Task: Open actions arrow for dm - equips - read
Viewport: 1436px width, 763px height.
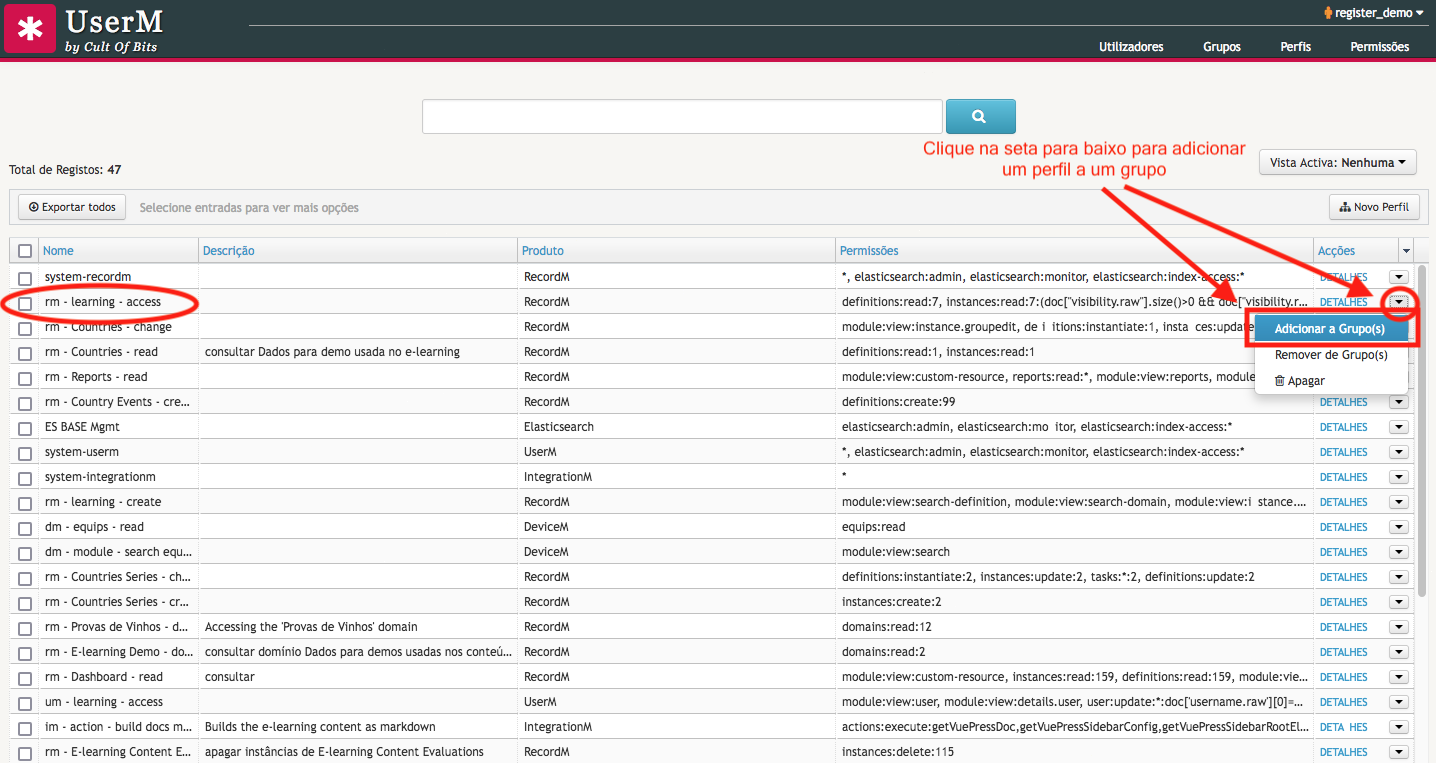Action: pos(1399,527)
